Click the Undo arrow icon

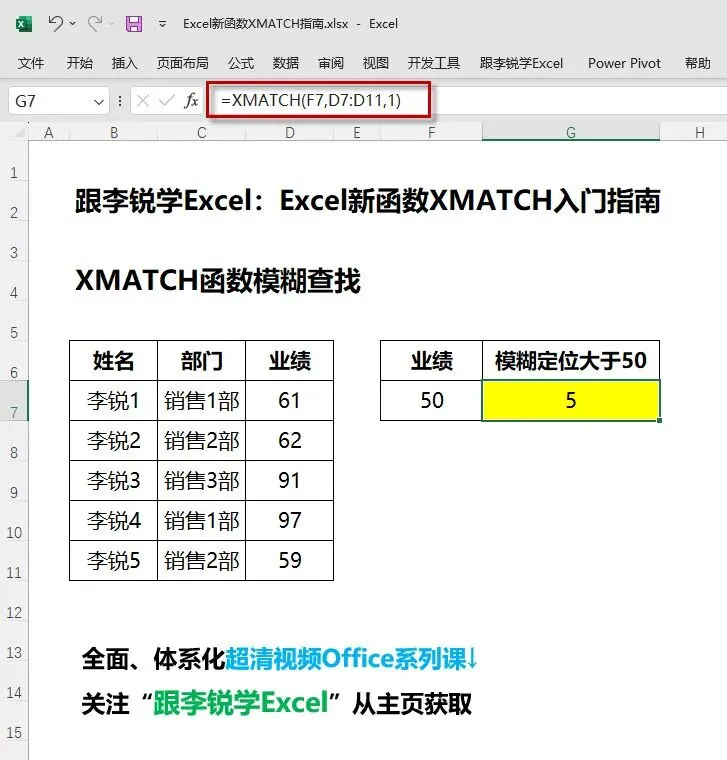click(x=55, y=23)
